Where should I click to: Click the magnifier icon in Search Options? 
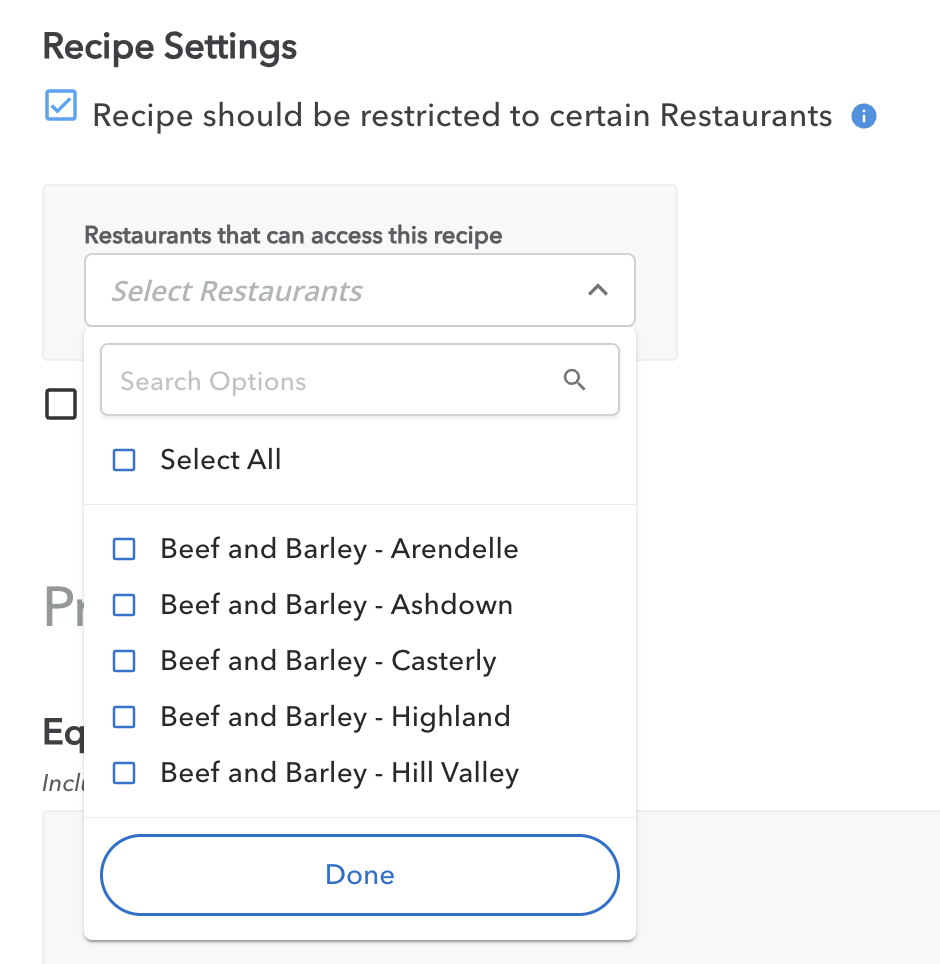575,380
